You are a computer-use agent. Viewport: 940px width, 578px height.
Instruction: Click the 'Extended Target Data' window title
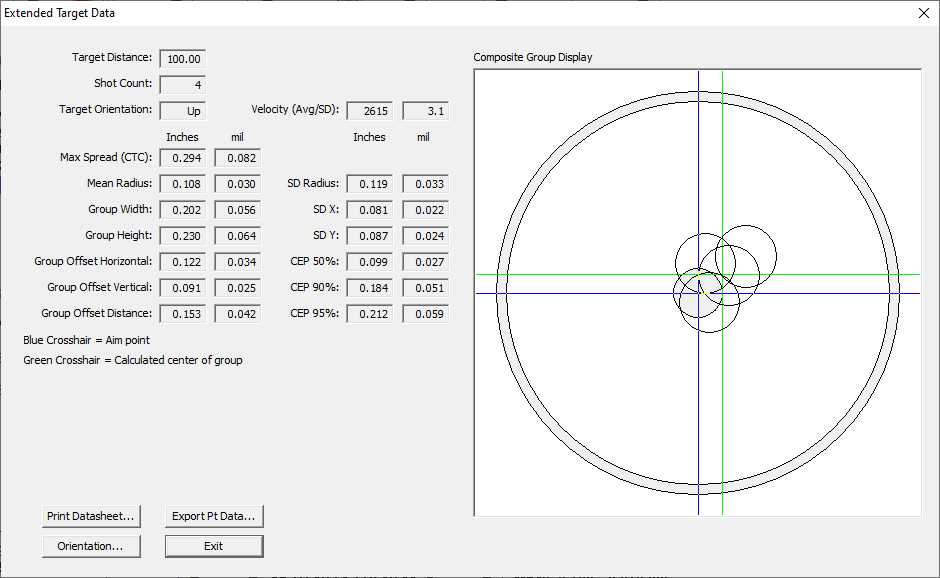59,13
